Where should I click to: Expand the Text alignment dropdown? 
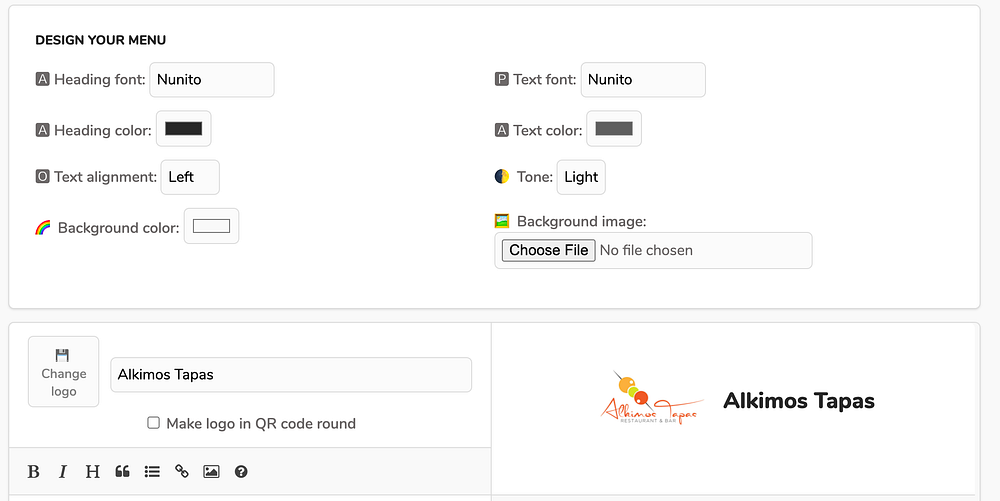pyautogui.click(x=190, y=177)
